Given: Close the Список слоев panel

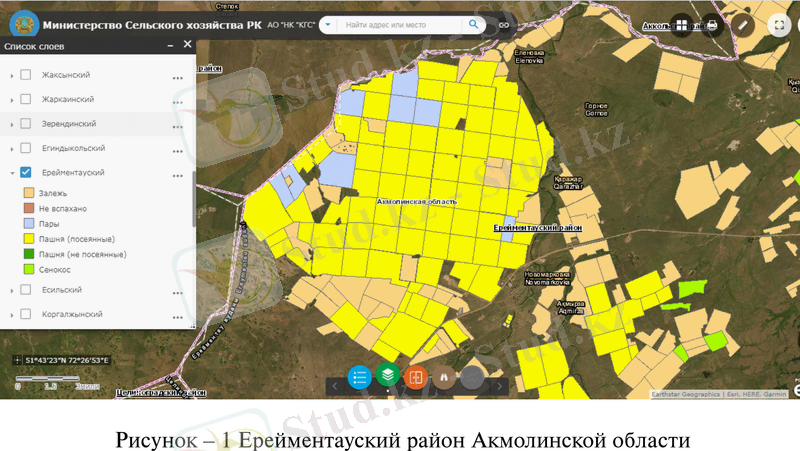Looking at the screenshot, I should click(x=187, y=44).
